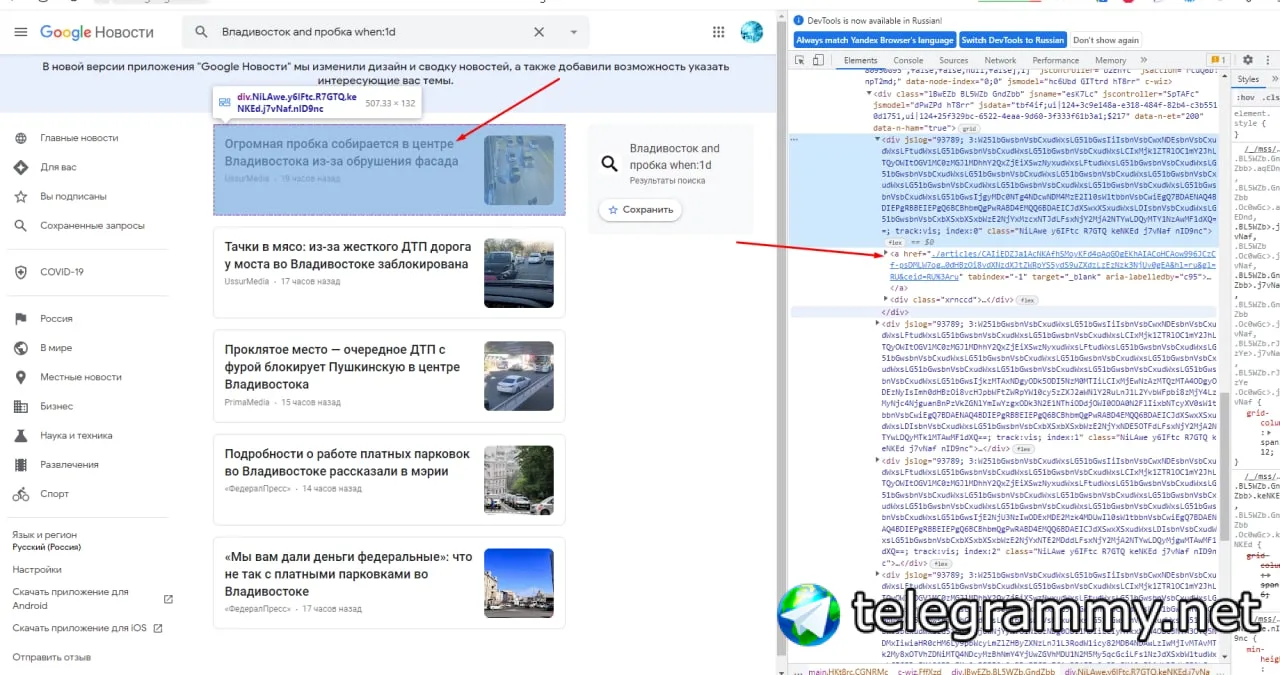This screenshot has width=1280, height=675.
Task: Open the Для вас section
Action: click(x=58, y=167)
